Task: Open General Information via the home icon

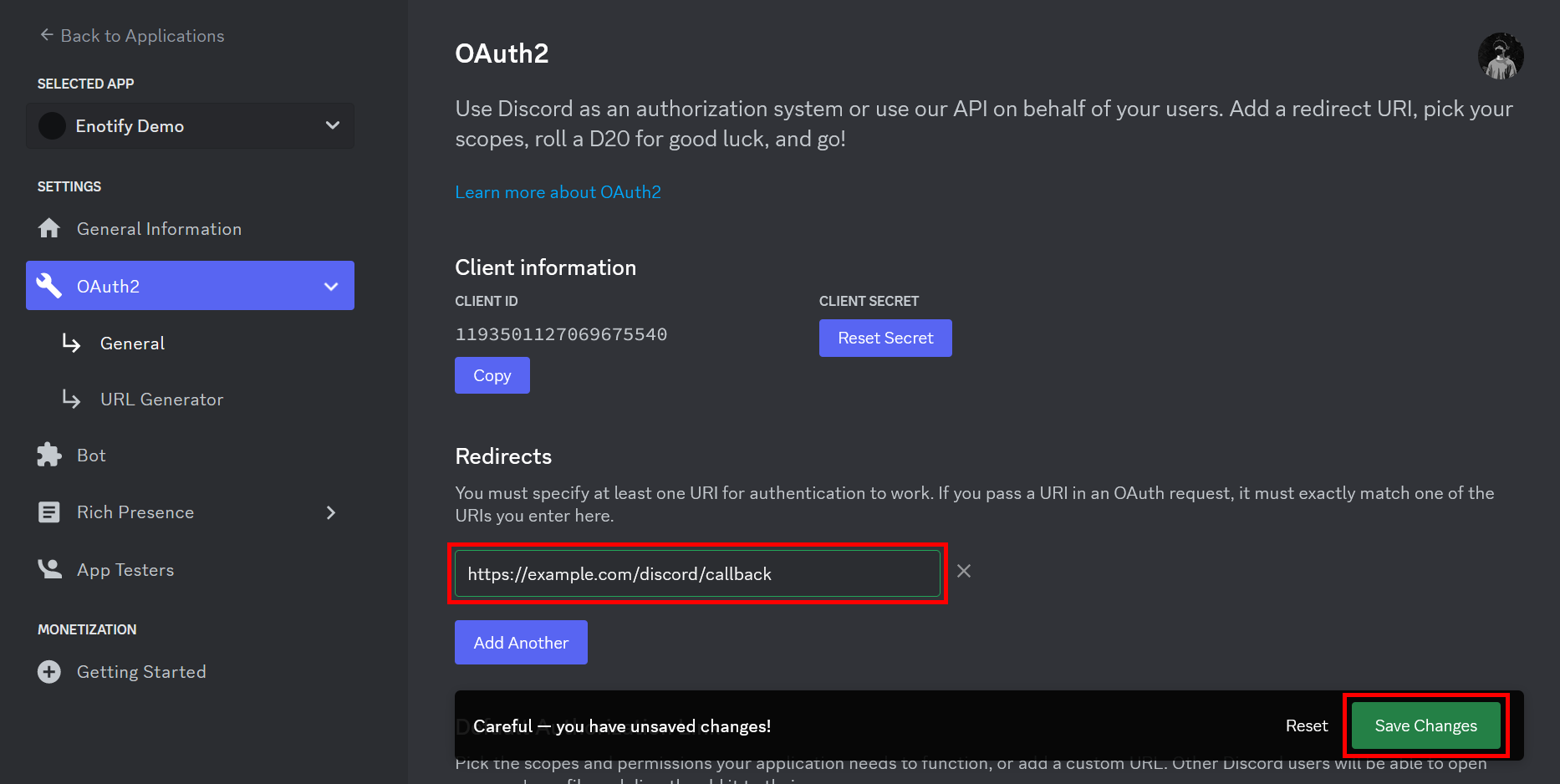Action: pyautogui.click(x=49, y=227)
